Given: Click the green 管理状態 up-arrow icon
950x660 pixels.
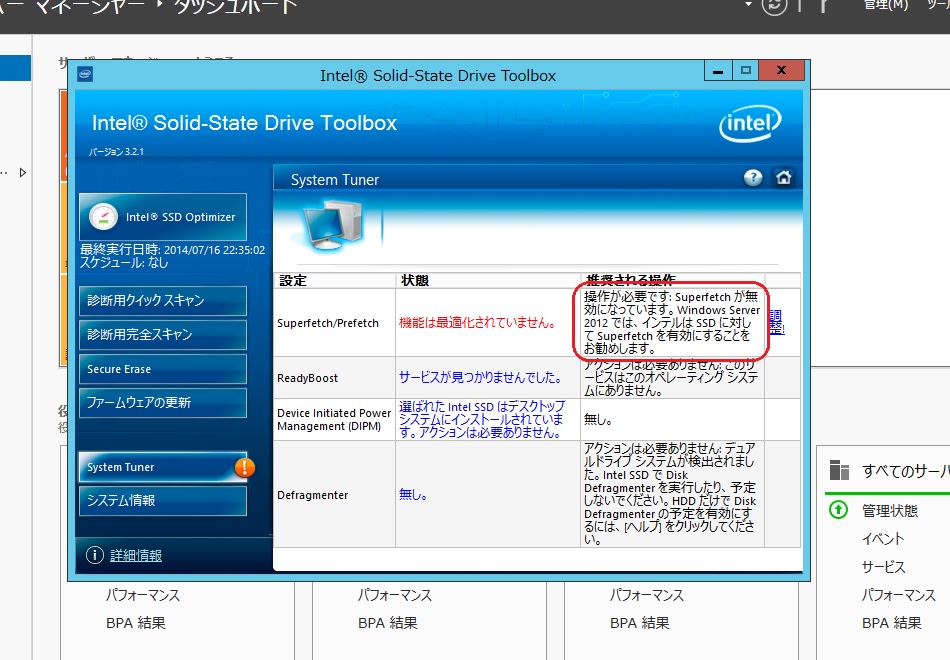Looking at the screenshot, I should pos(839,510).
